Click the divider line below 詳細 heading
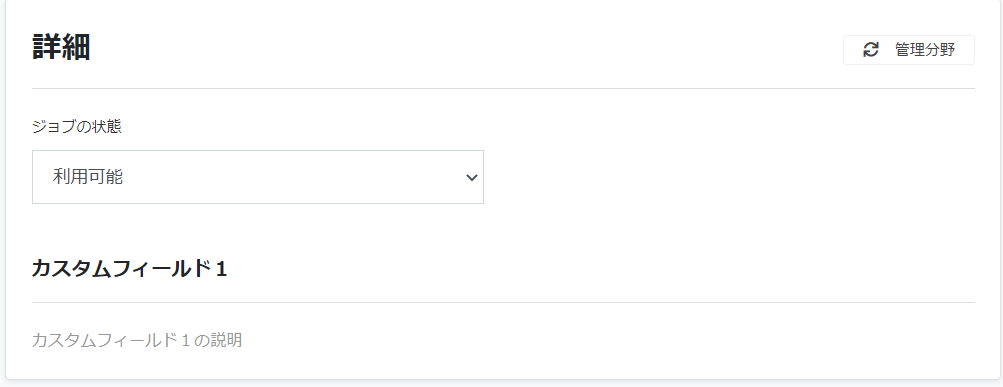 [x=503, y=88]
